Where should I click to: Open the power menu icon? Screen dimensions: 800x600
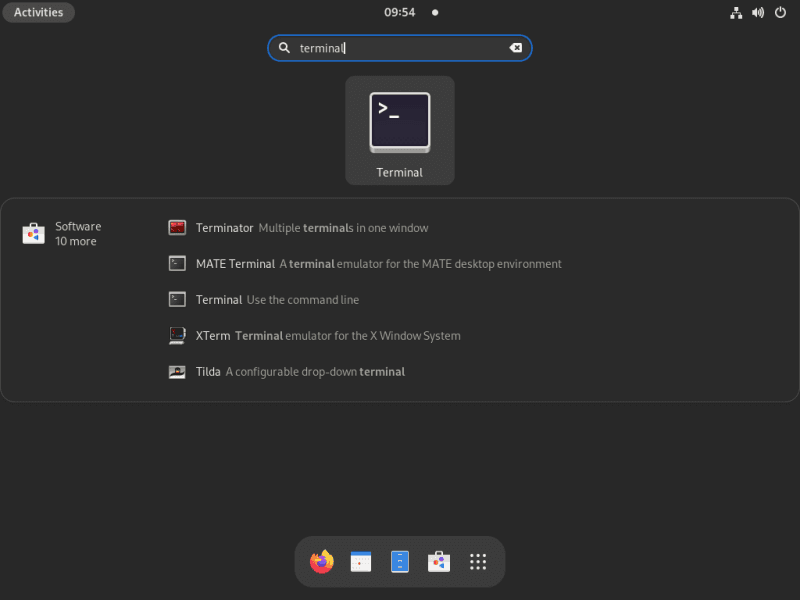click(x=780, y=13)
